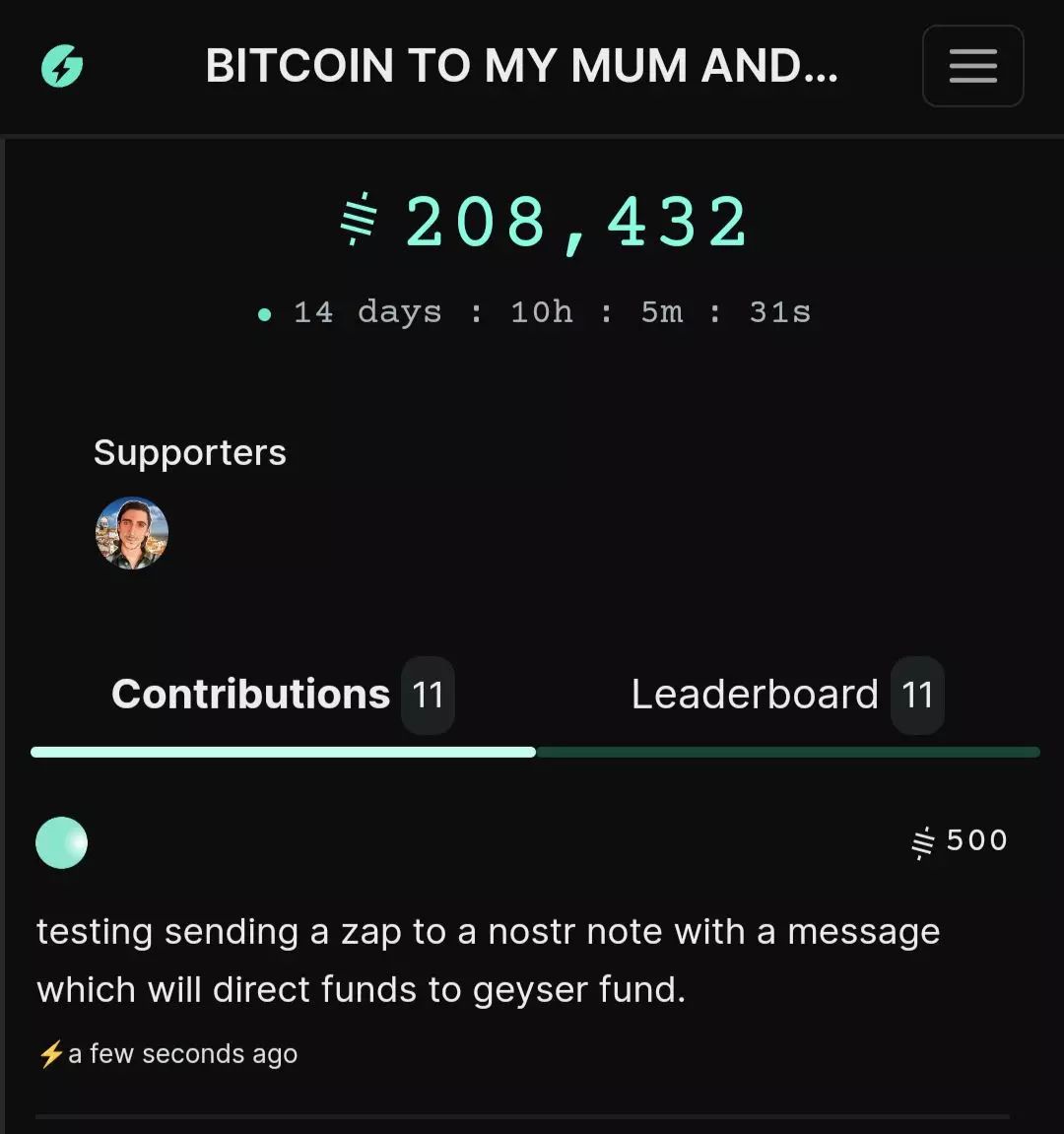Click the lightning icon beside the timestamp

pyautogui.click(x=50, y=1054)
